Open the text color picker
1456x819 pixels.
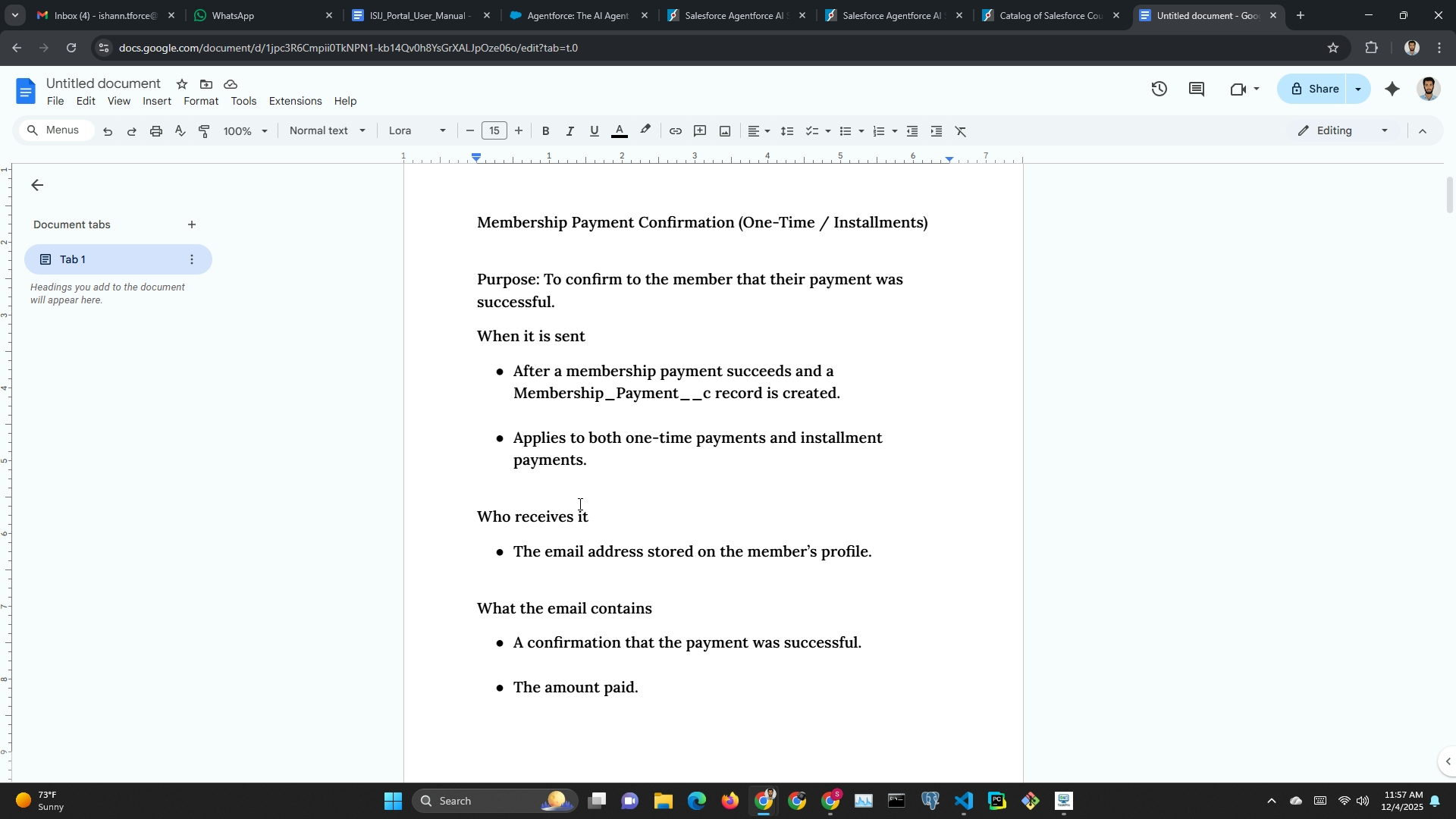(620, 131)
